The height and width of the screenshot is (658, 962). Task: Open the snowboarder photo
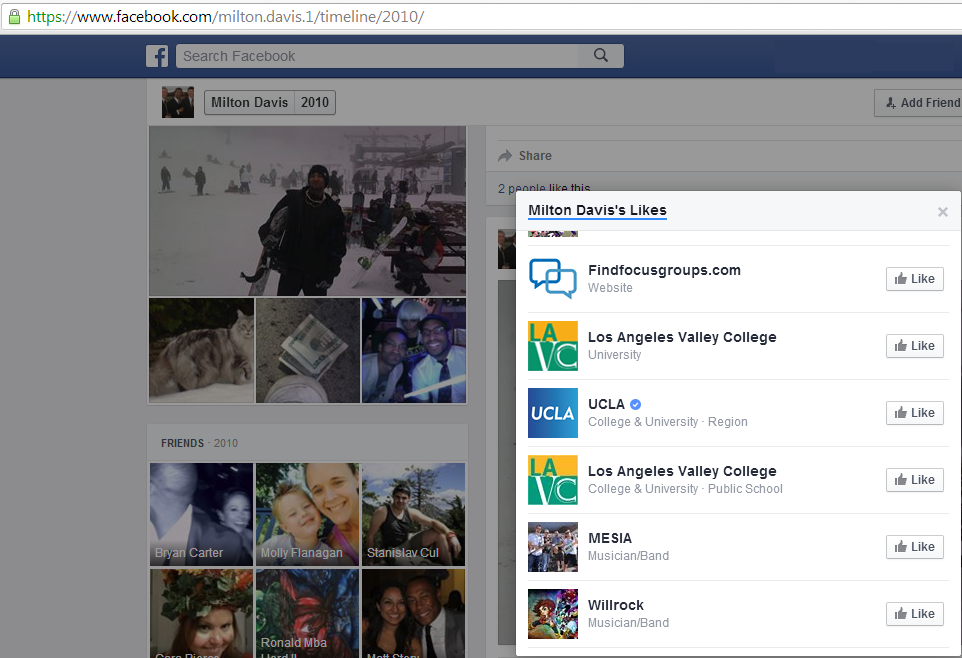tap(307, 211)
